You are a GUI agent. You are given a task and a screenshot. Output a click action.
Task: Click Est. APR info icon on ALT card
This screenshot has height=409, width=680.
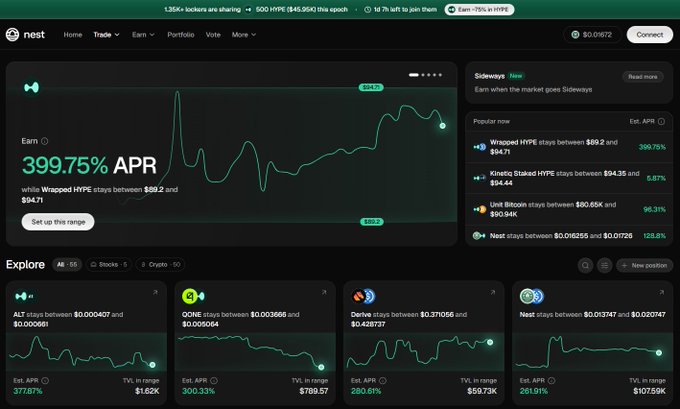click(x=45, y=380)
